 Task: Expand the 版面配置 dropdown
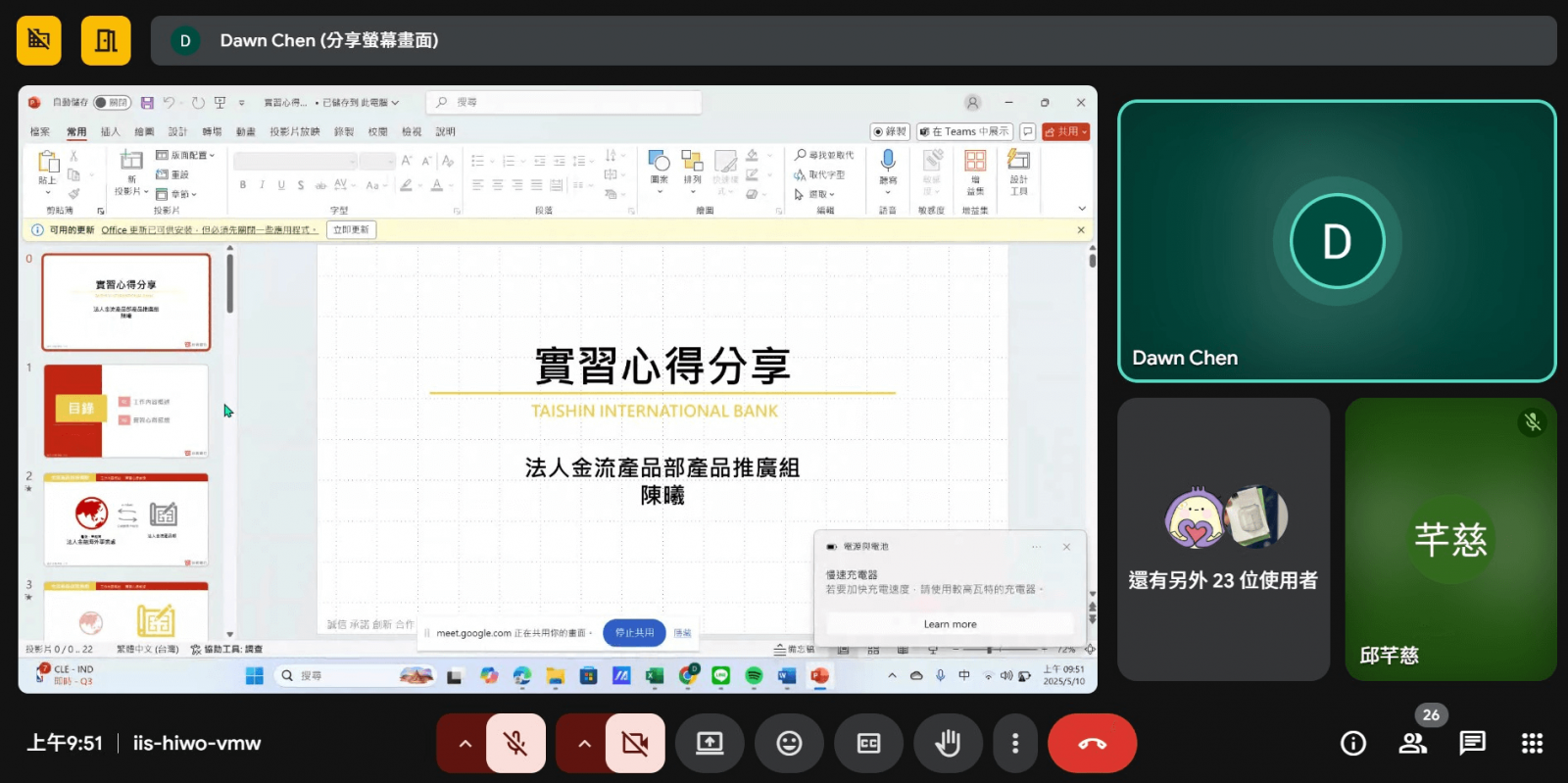(185, 155)
